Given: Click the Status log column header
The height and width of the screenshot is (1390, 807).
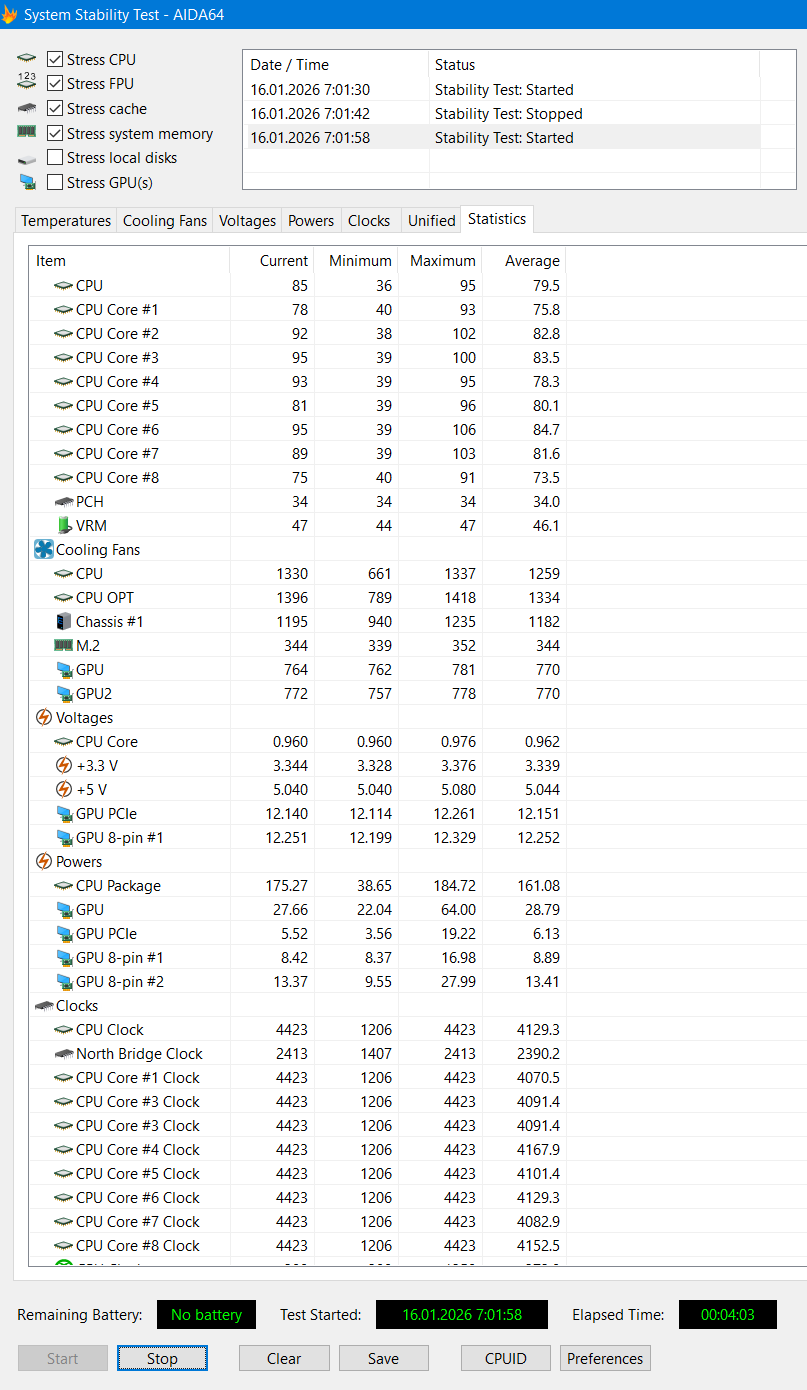Looking at the screenshot, I should pyautogui.click(x=594, y=64).
